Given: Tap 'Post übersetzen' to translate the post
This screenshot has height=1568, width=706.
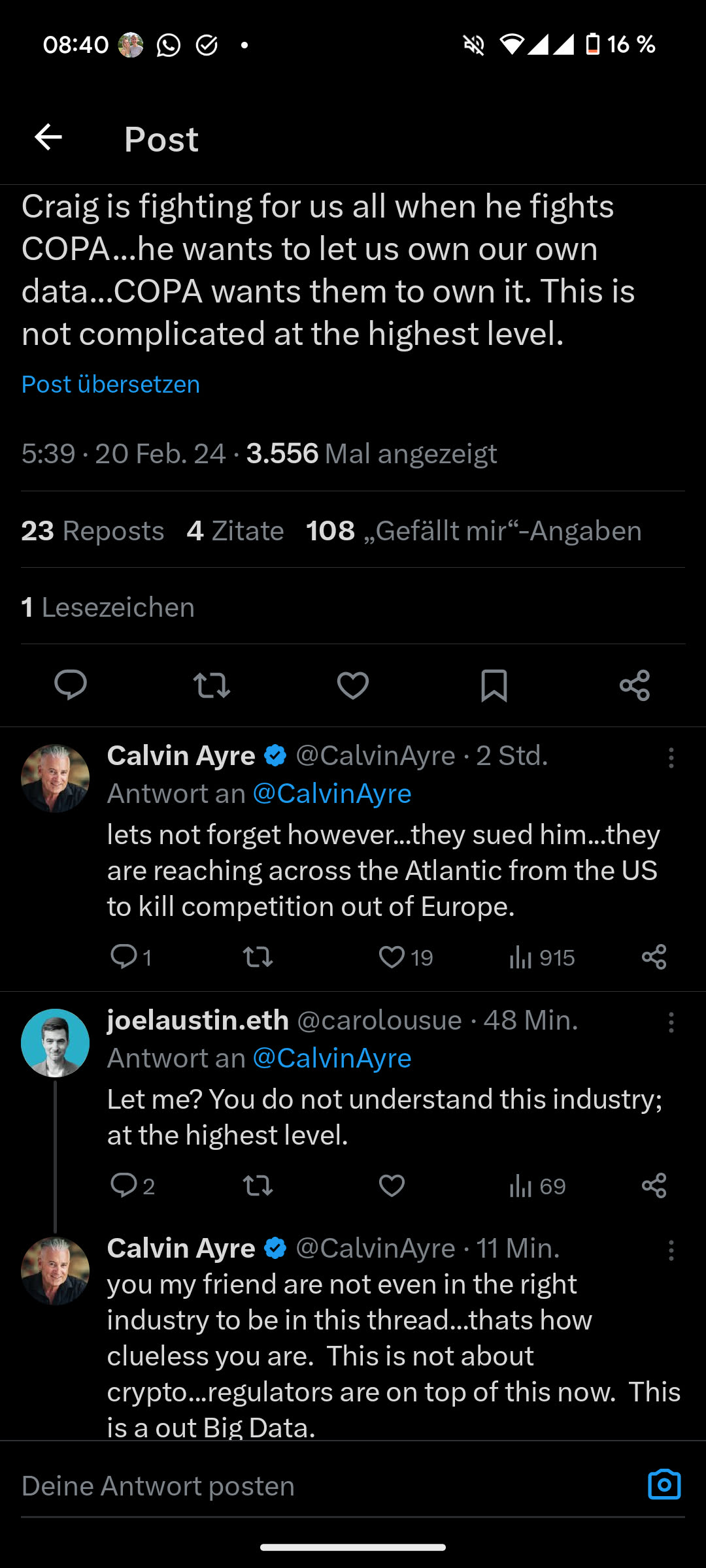Looking at the screenshot, I should [110, 384].
